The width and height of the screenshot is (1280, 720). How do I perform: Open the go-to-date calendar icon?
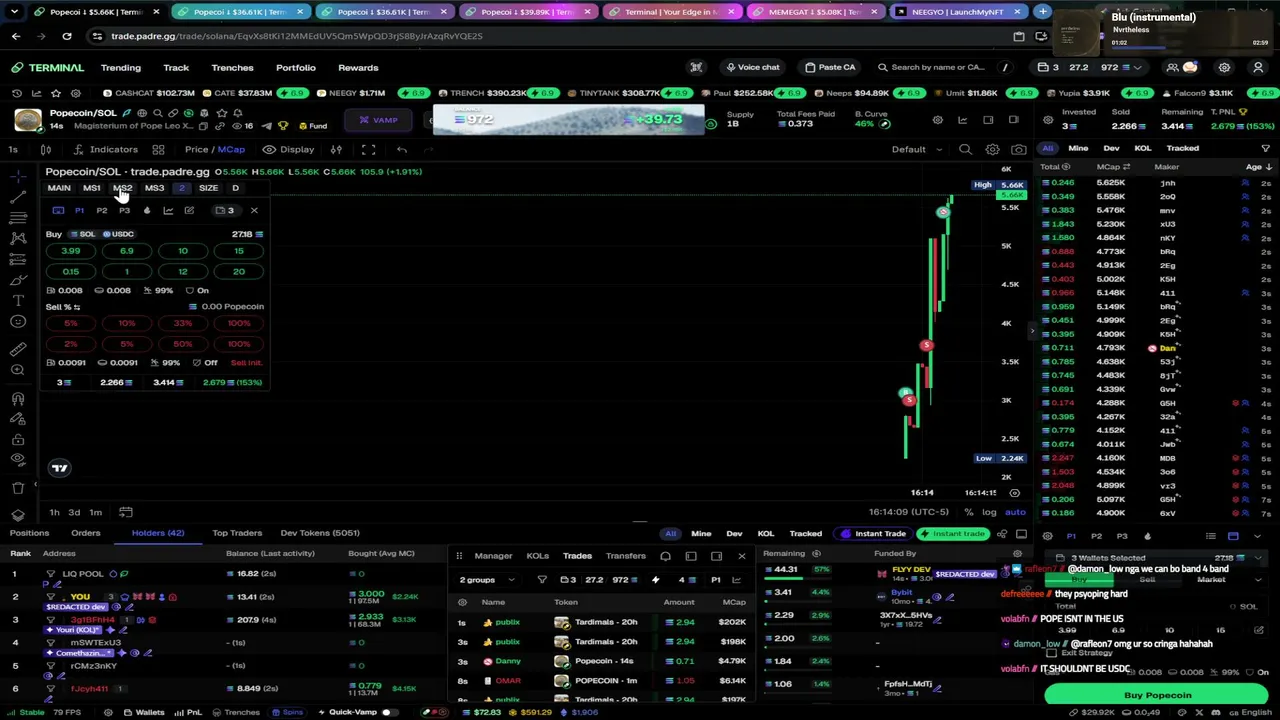coord(126,512)
